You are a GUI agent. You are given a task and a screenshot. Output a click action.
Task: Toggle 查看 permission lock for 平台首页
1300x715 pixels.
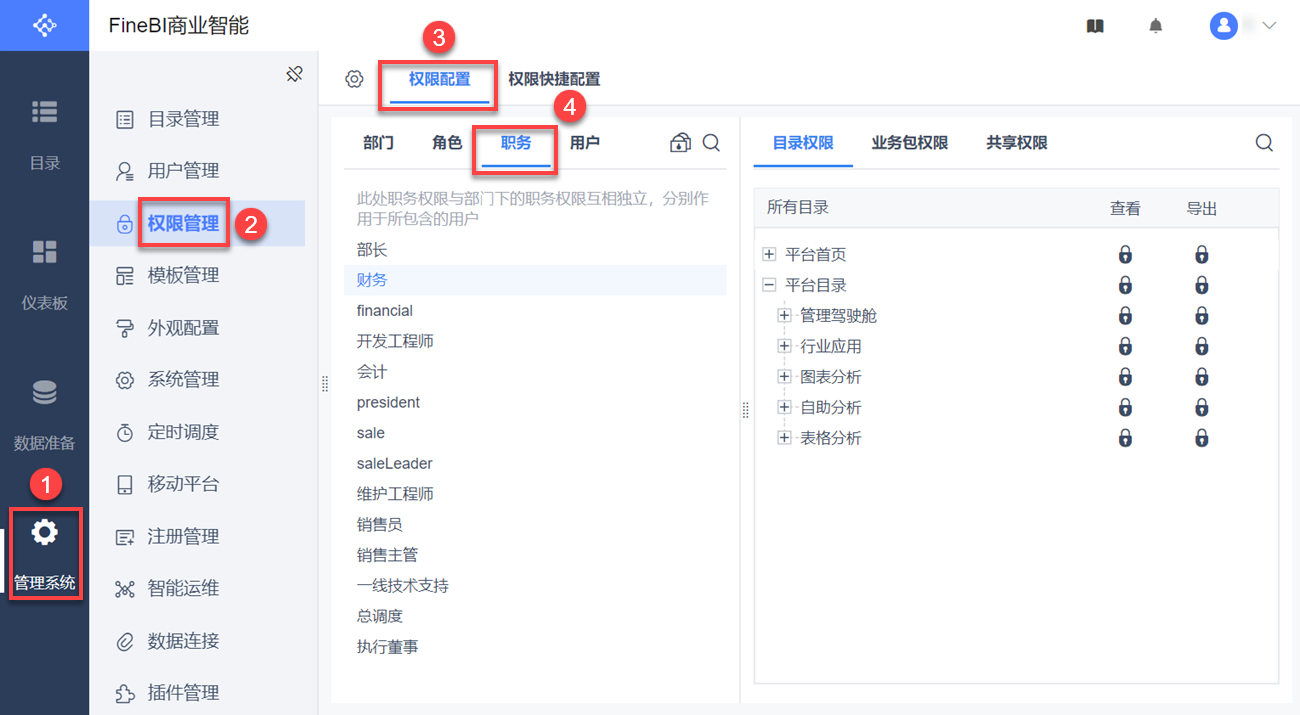coord(1125,255)
